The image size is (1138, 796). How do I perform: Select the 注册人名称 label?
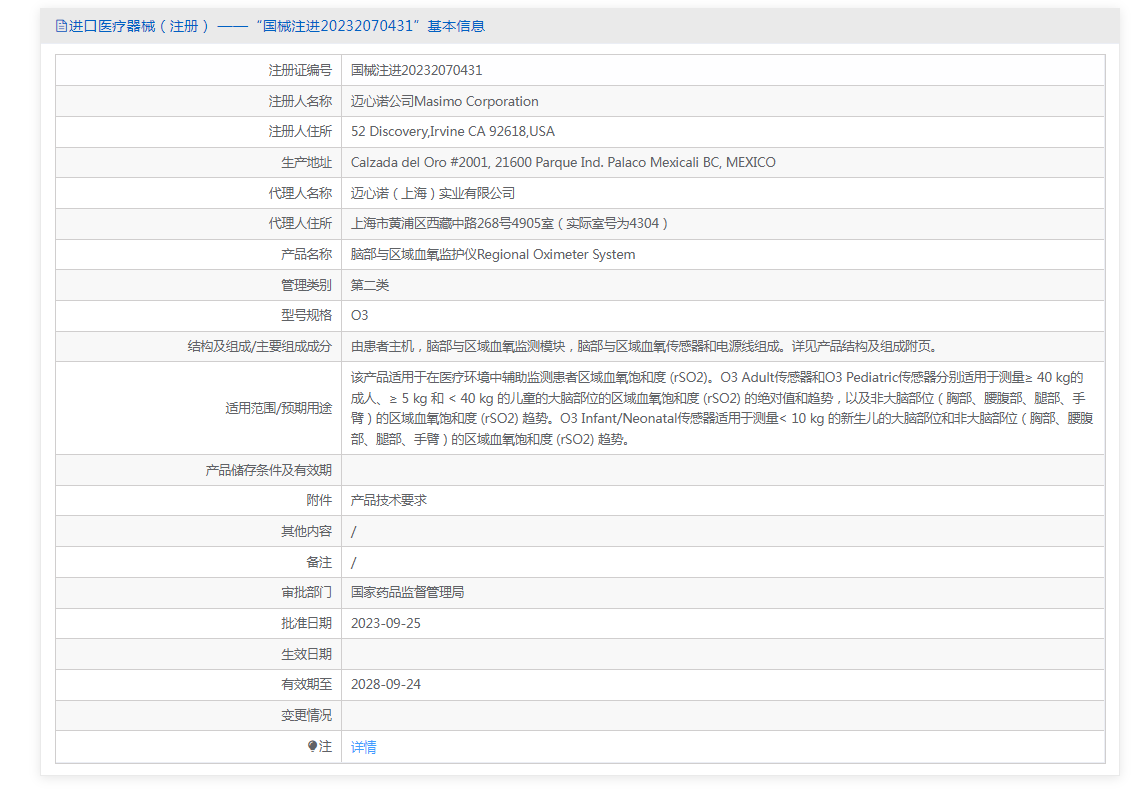300,101
